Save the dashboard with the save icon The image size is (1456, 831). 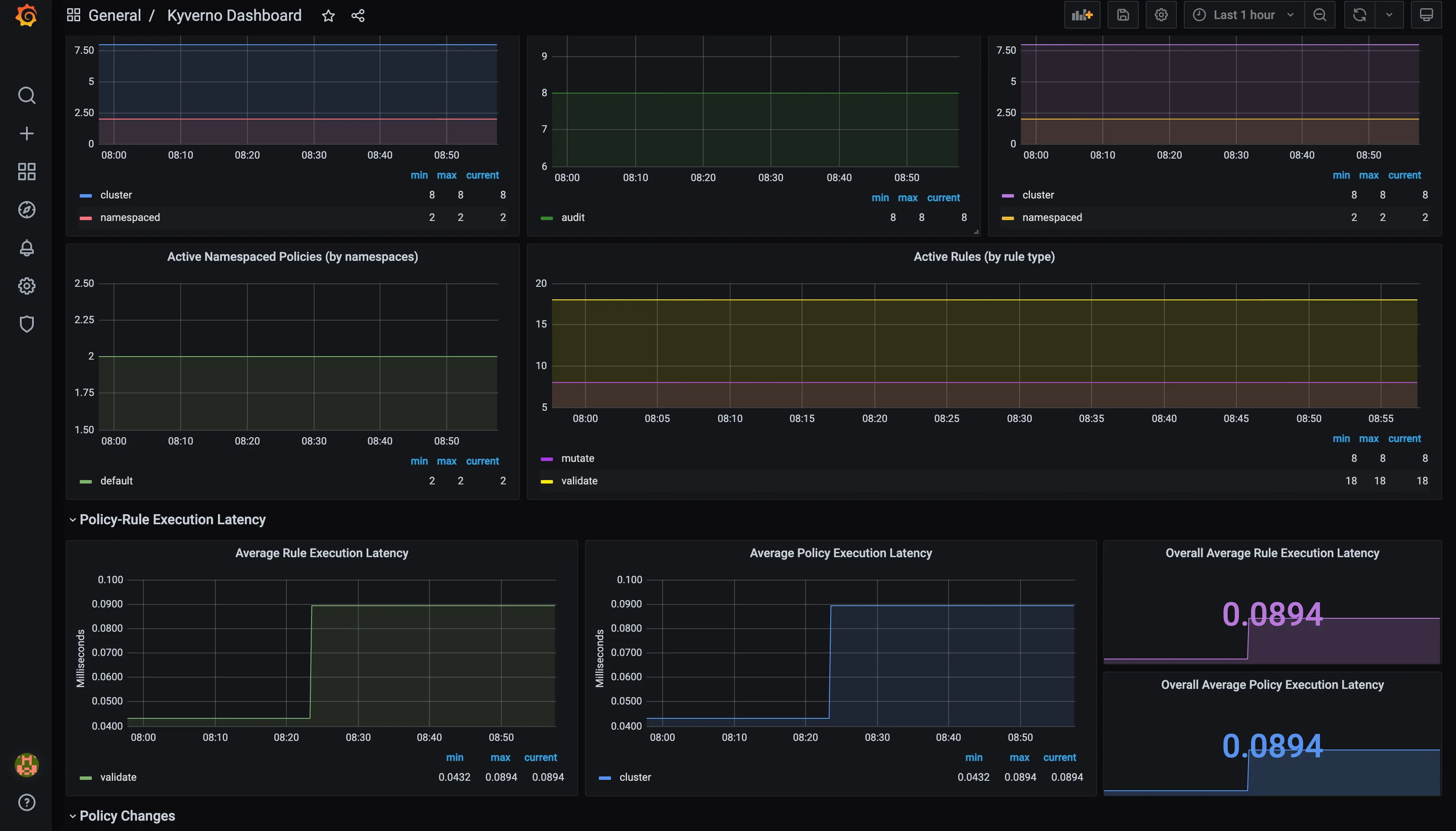1122,15
